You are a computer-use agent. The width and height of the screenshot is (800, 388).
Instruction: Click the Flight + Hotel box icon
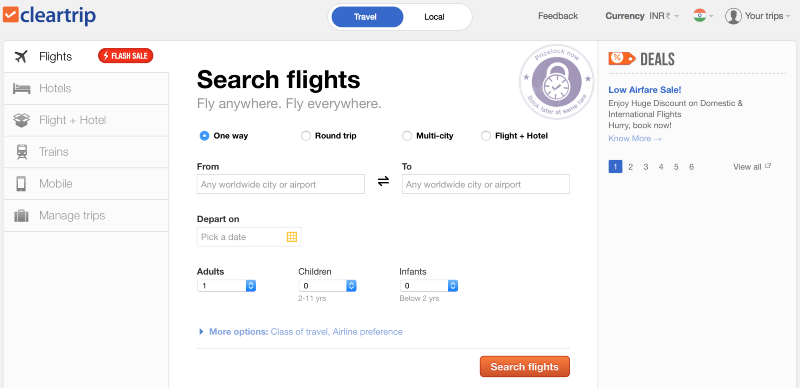(21, 120)
